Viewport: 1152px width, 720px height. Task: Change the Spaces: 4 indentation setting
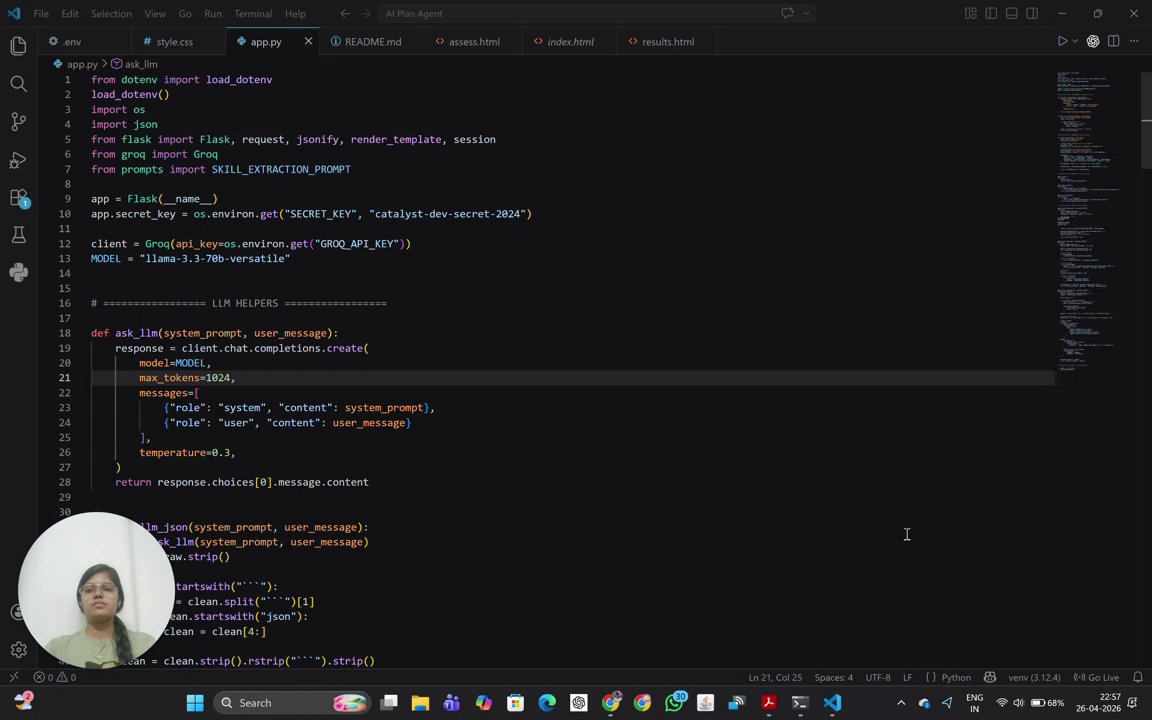[x=833, y=677]
